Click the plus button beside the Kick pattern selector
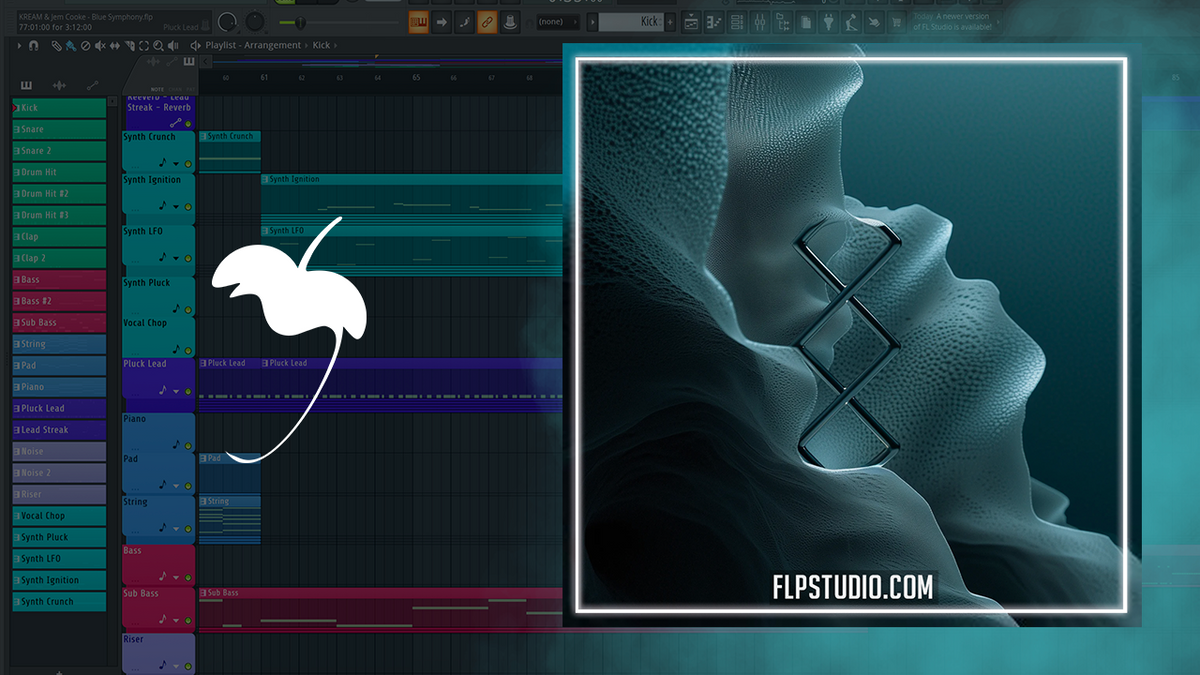The width and height of the screenshot is (1200, 675). tap(670, 20)
